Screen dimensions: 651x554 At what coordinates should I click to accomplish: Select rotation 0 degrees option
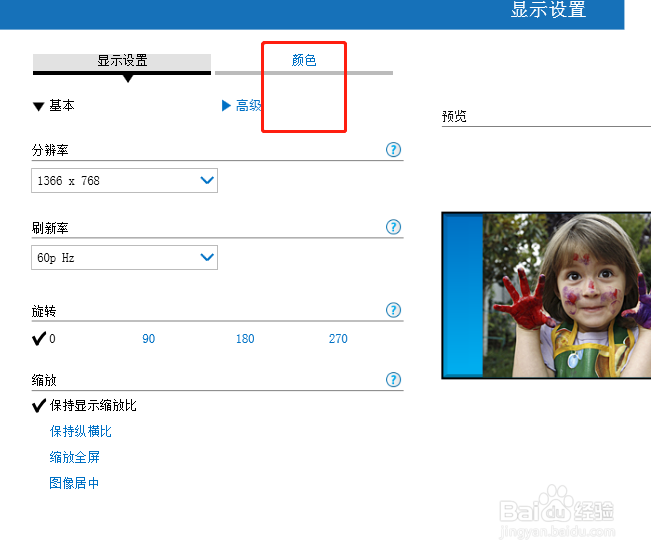tap(44, 338)
